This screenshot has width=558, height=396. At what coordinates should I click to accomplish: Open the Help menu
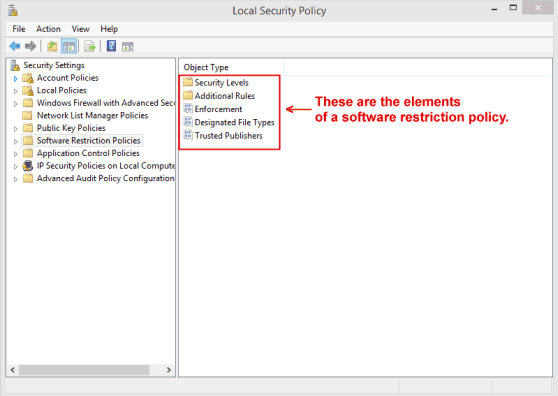click(x=109, y=29)
